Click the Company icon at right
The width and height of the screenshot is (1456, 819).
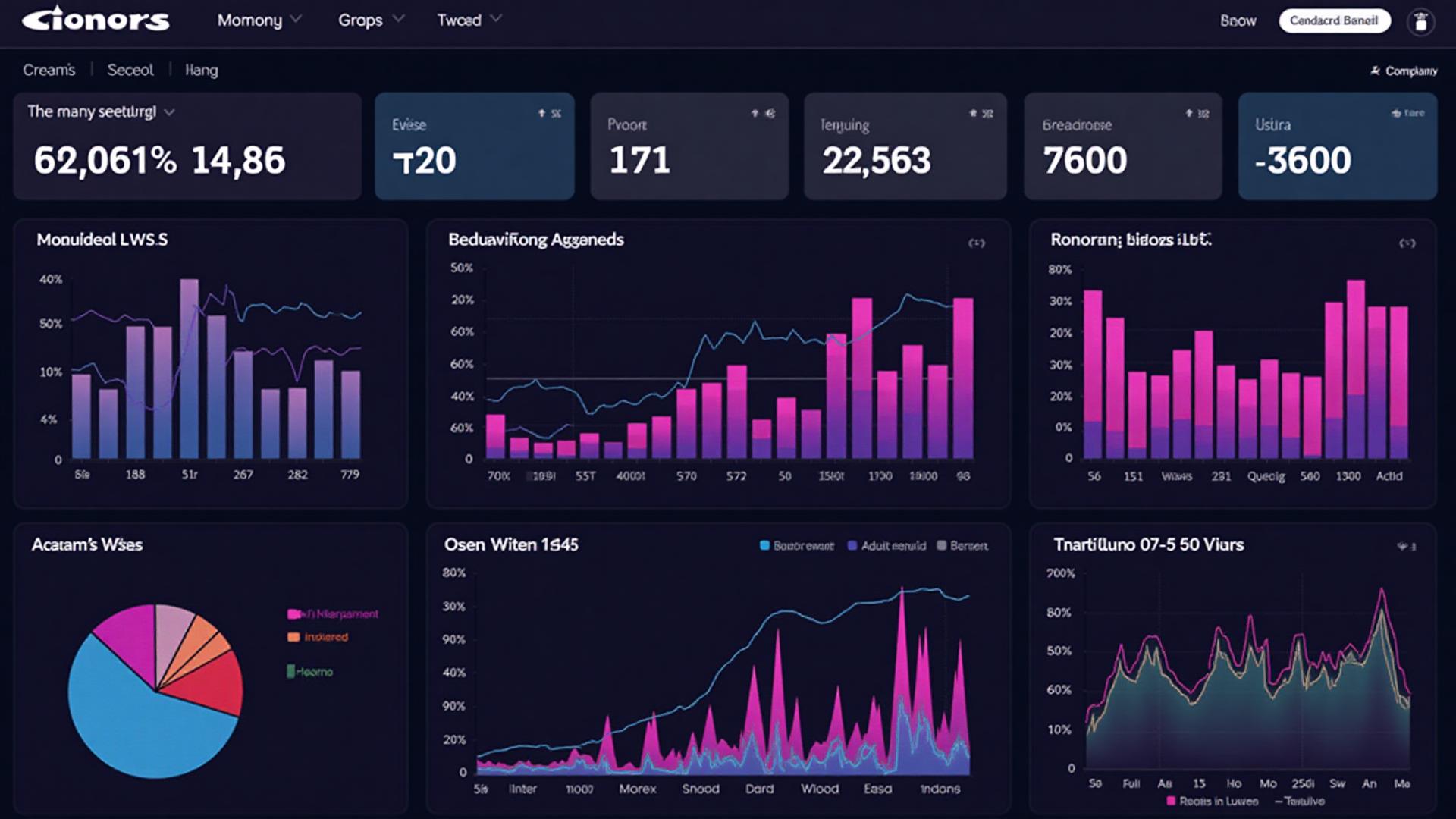(x=1375, y=71)
